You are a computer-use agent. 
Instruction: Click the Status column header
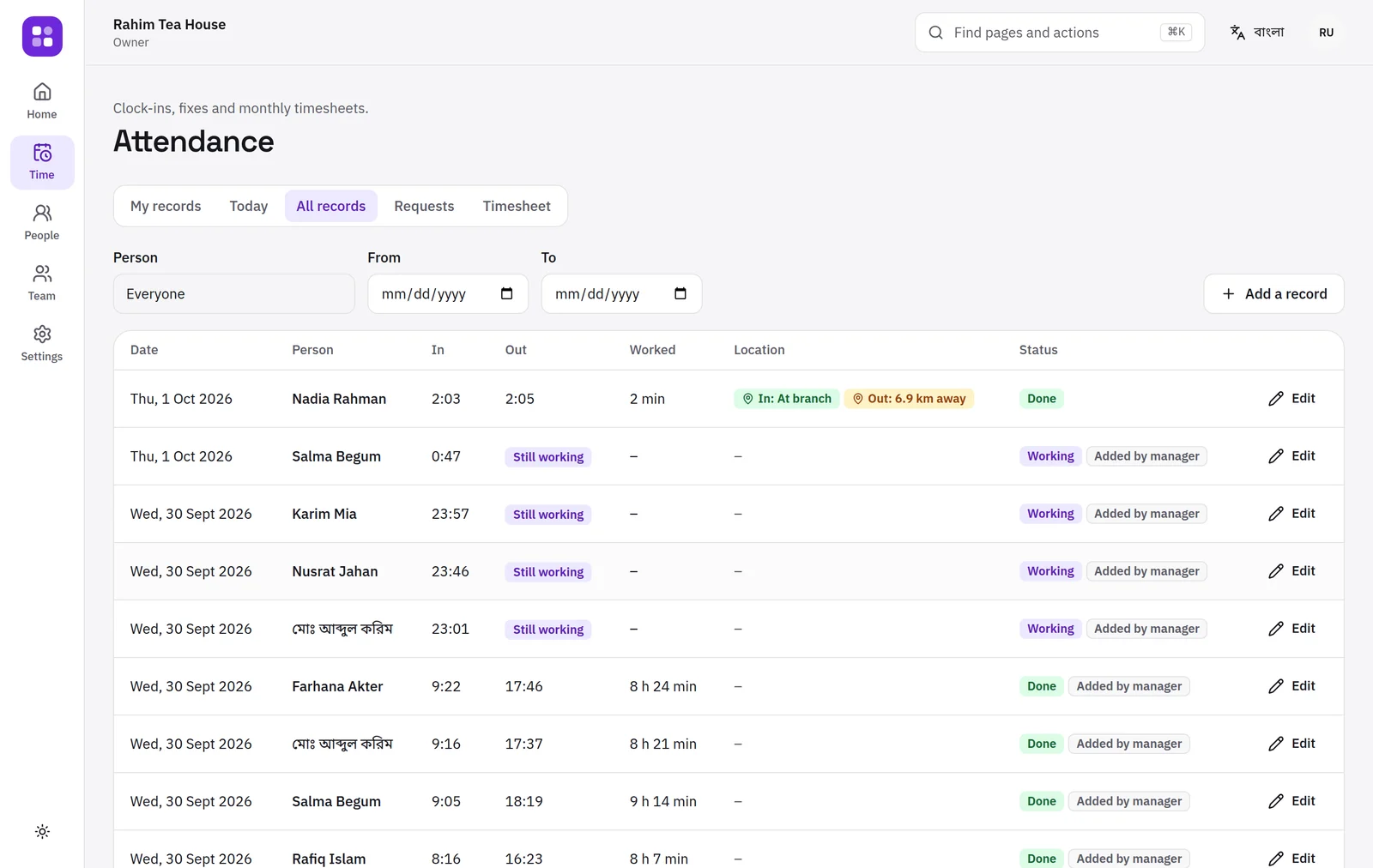[x=1038, y=350]
